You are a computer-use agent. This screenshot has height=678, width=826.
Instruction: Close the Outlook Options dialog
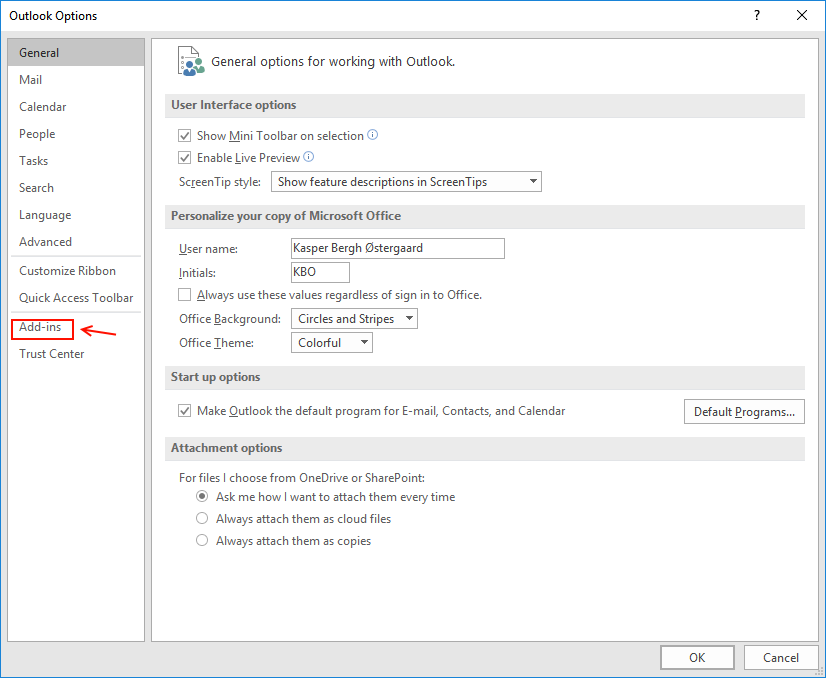(802, 15)
